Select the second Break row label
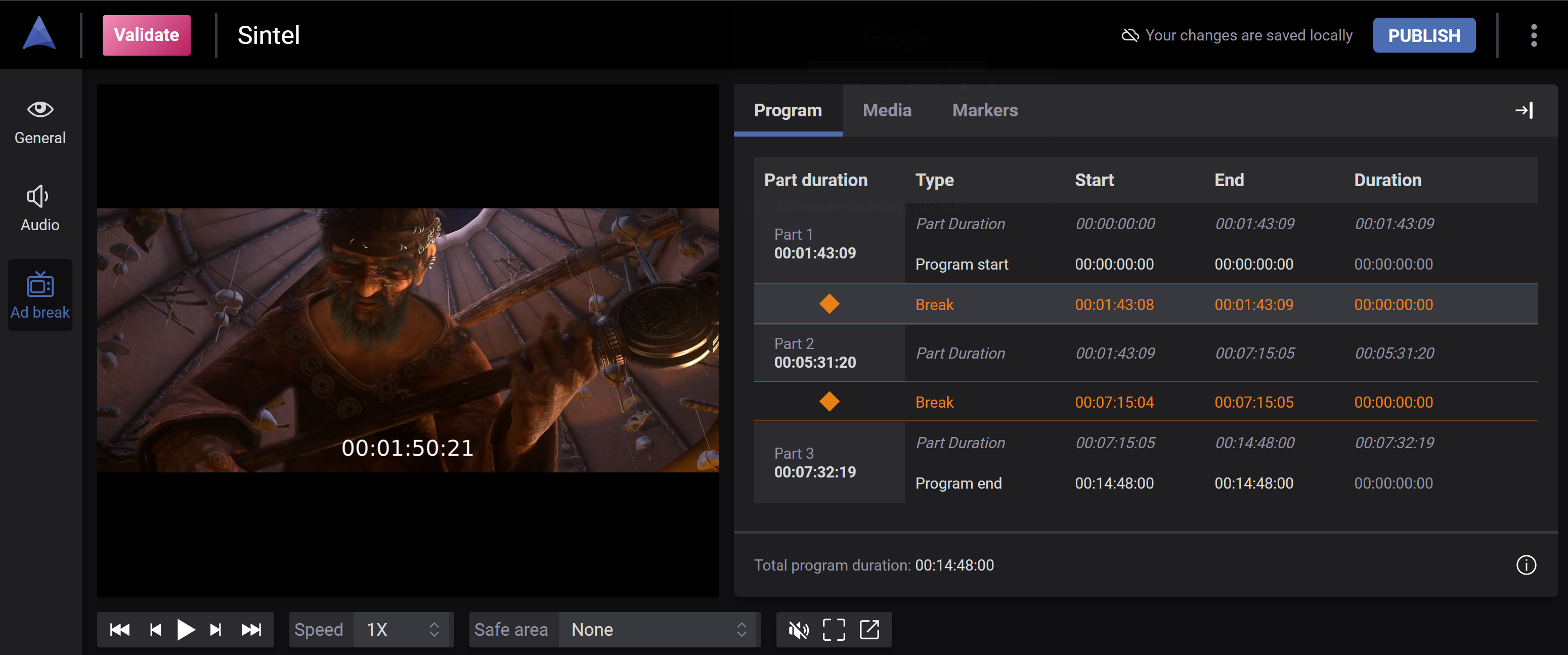 (934, 403)
